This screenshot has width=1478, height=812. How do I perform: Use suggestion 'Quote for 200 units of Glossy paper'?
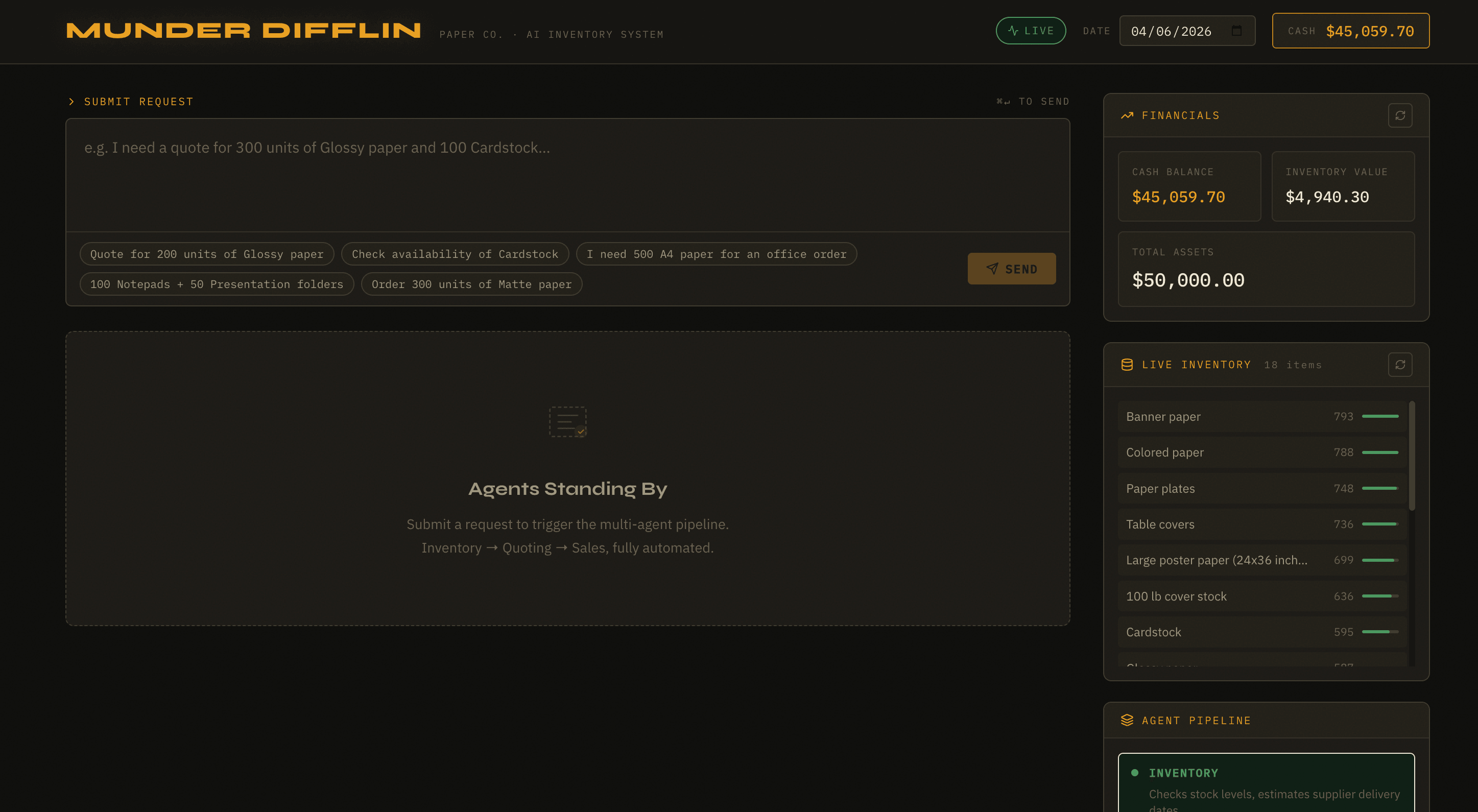pos(206,254)
